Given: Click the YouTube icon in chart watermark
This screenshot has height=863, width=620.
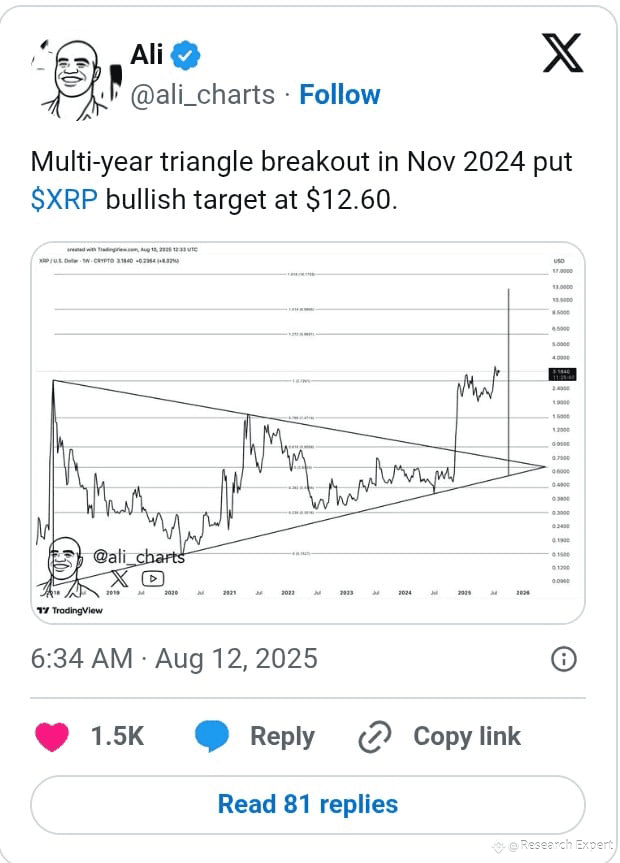Looking at the screenshot, I should point(153,578).
